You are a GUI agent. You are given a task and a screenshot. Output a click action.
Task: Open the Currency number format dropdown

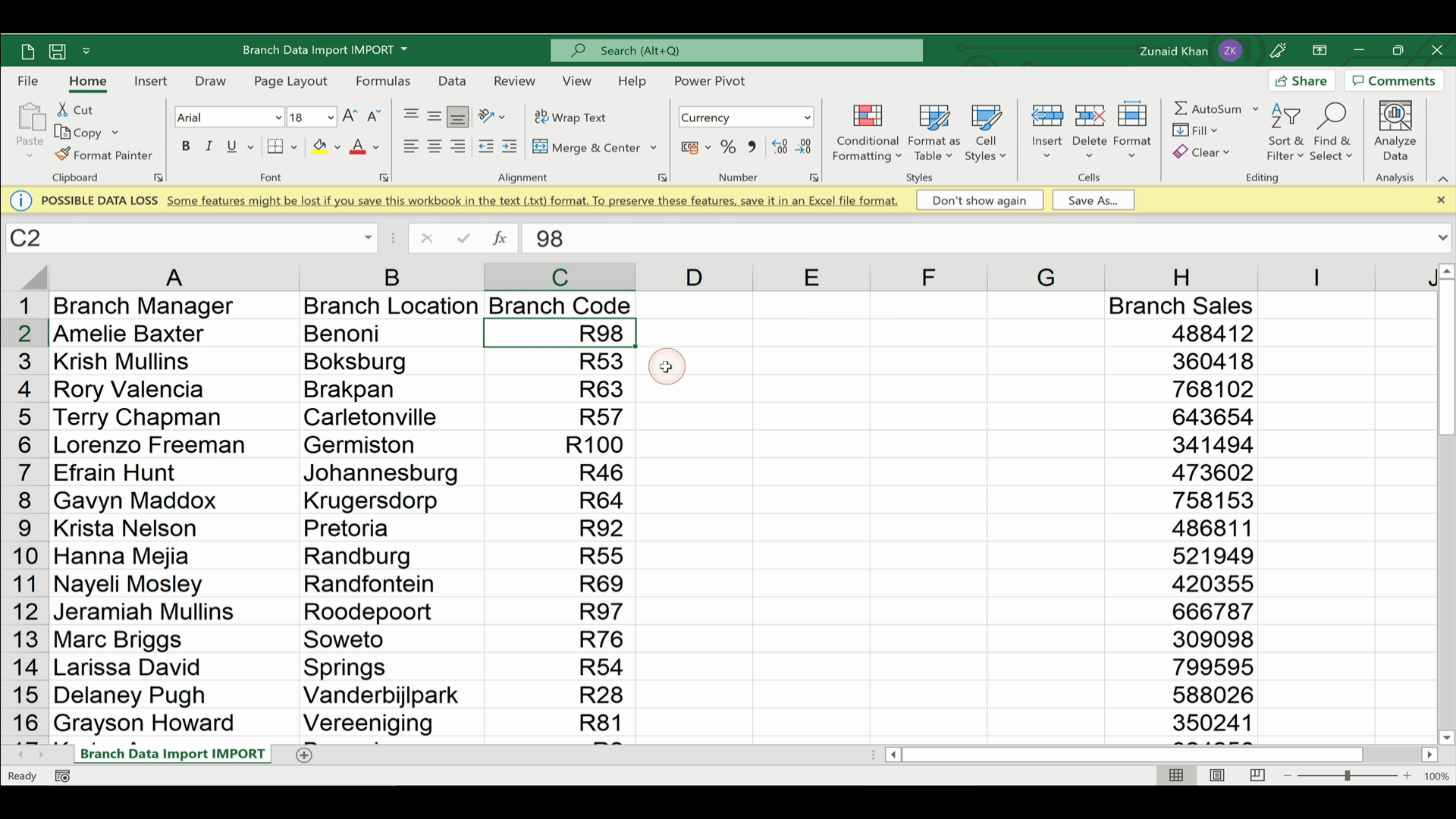coord(807,118)
